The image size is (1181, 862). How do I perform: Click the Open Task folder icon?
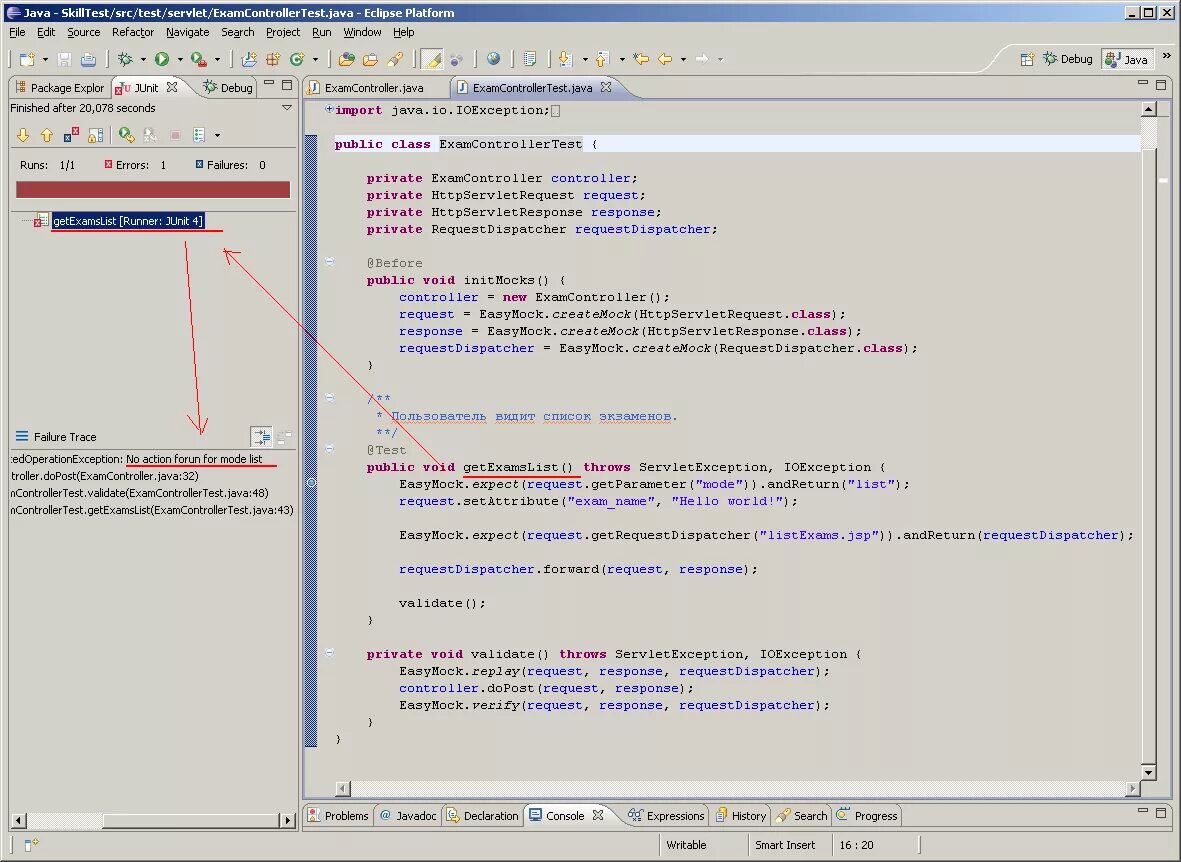[x=371, y=59]
